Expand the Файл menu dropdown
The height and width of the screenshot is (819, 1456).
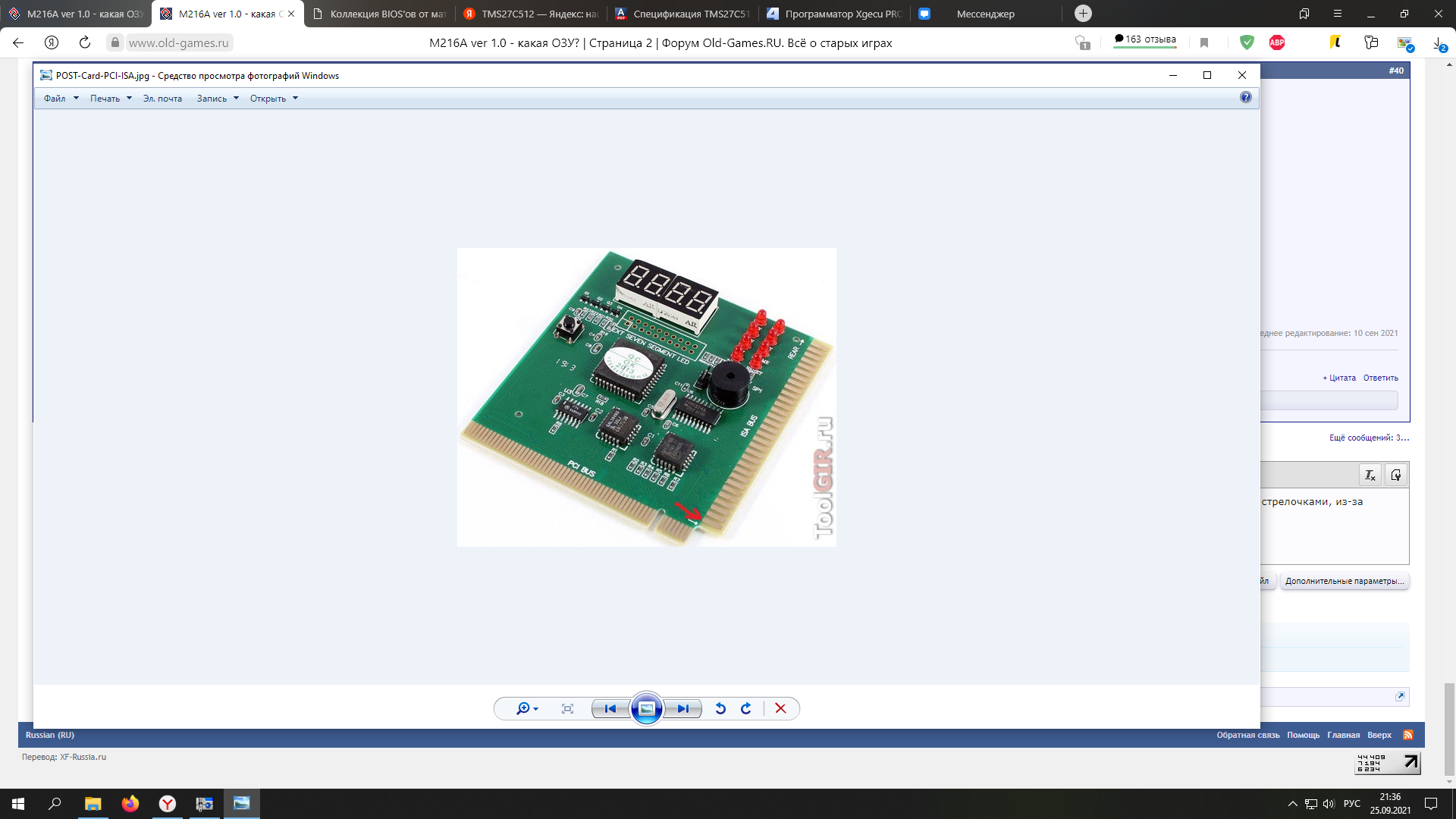pyautogui.click(x=61, y=99)
